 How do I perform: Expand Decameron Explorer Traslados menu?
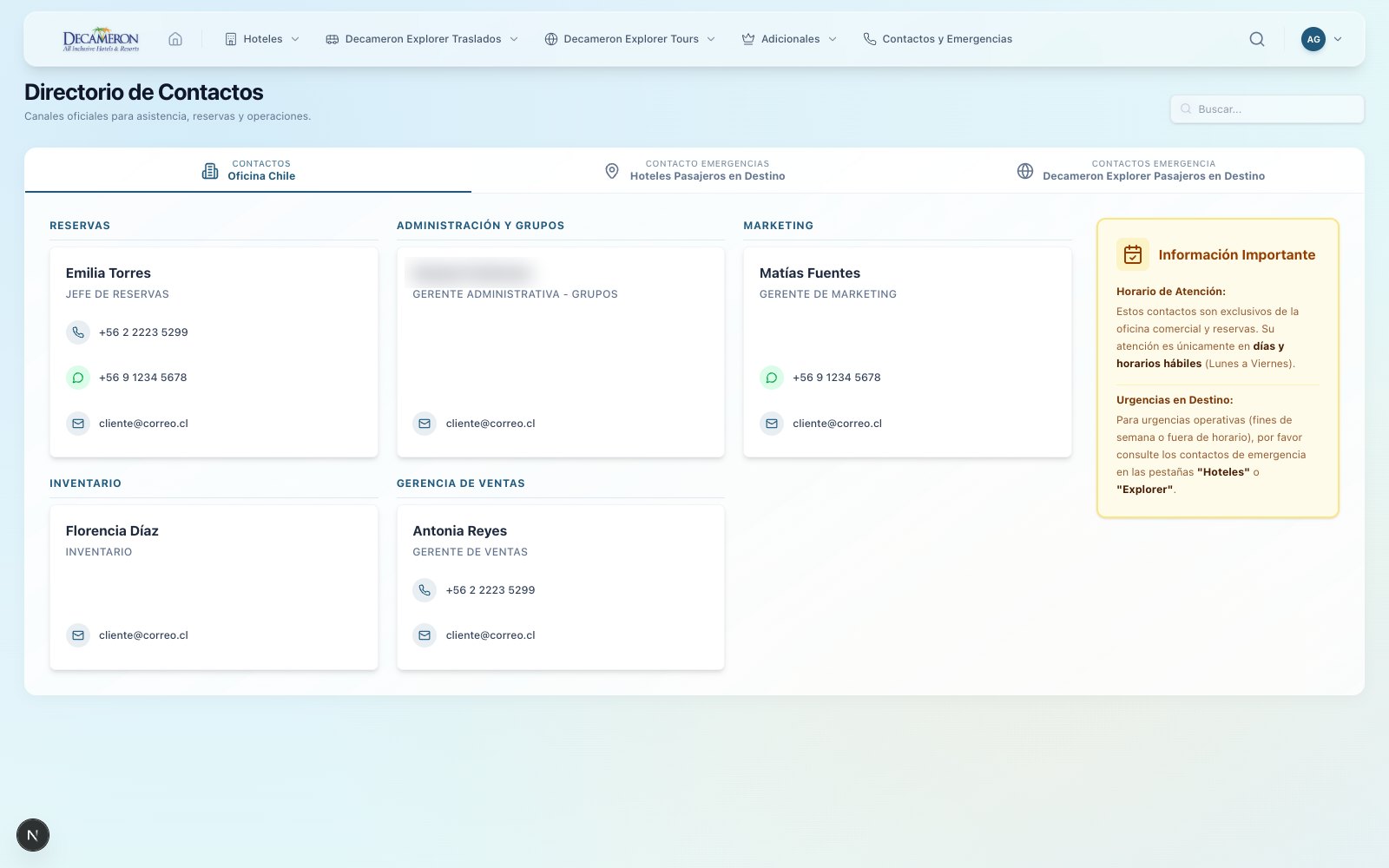click(422, 39)
